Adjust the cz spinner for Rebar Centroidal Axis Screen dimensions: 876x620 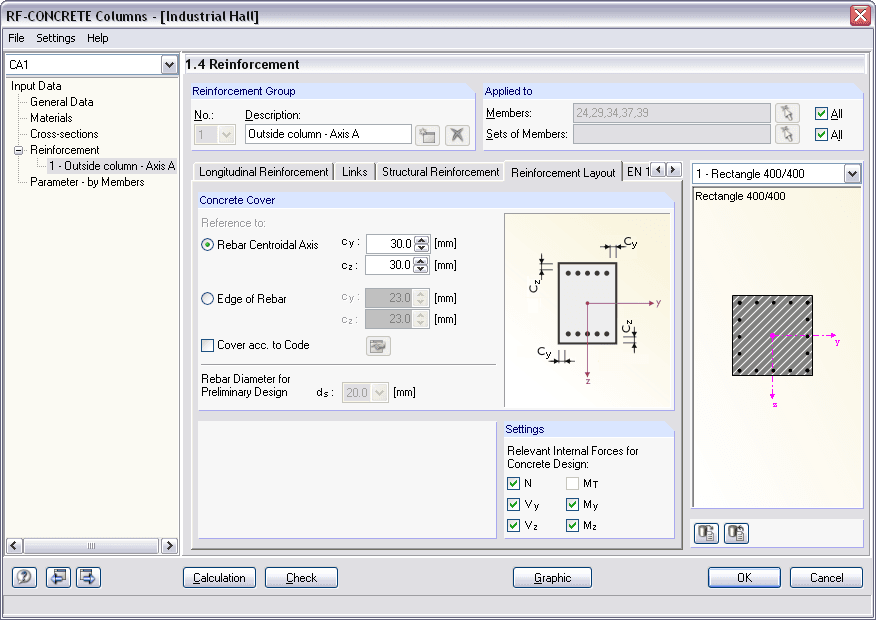pyautogui.click(x=422, y=265)
